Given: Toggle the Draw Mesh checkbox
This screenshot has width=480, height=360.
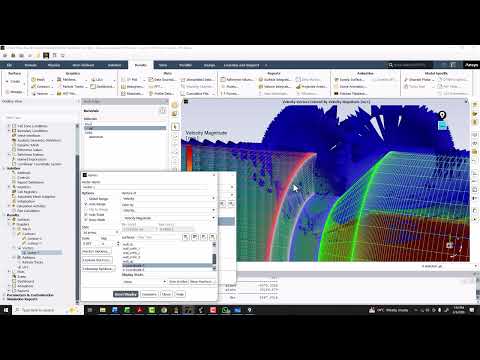Looking at the screenshot, I should pyautogui.click(x=86, y=220).
